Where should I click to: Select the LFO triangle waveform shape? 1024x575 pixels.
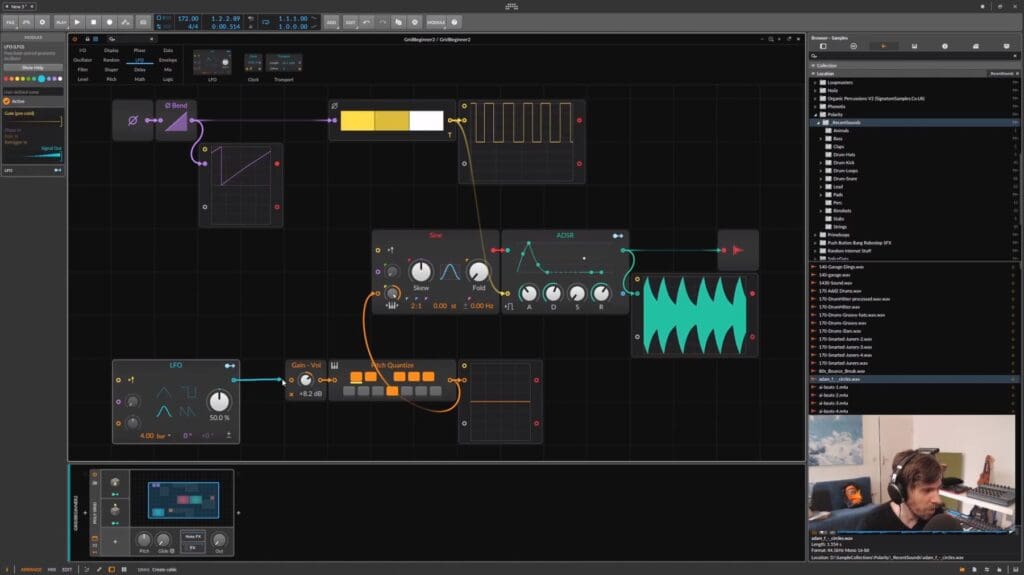(x=163, y=392)
